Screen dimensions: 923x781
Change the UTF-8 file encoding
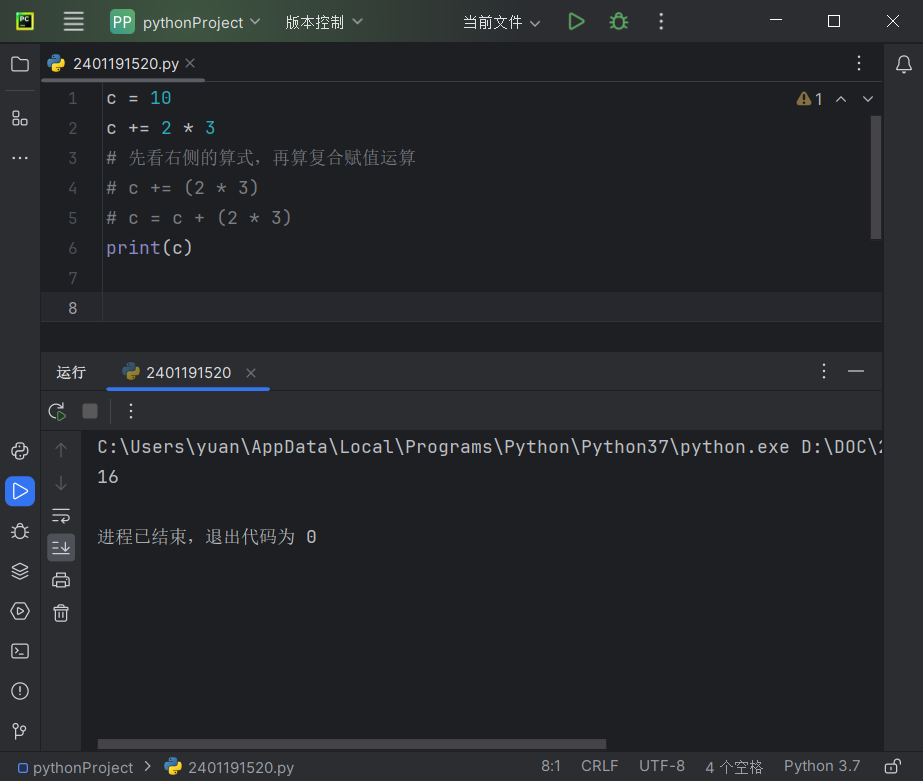tap(662, 766)
